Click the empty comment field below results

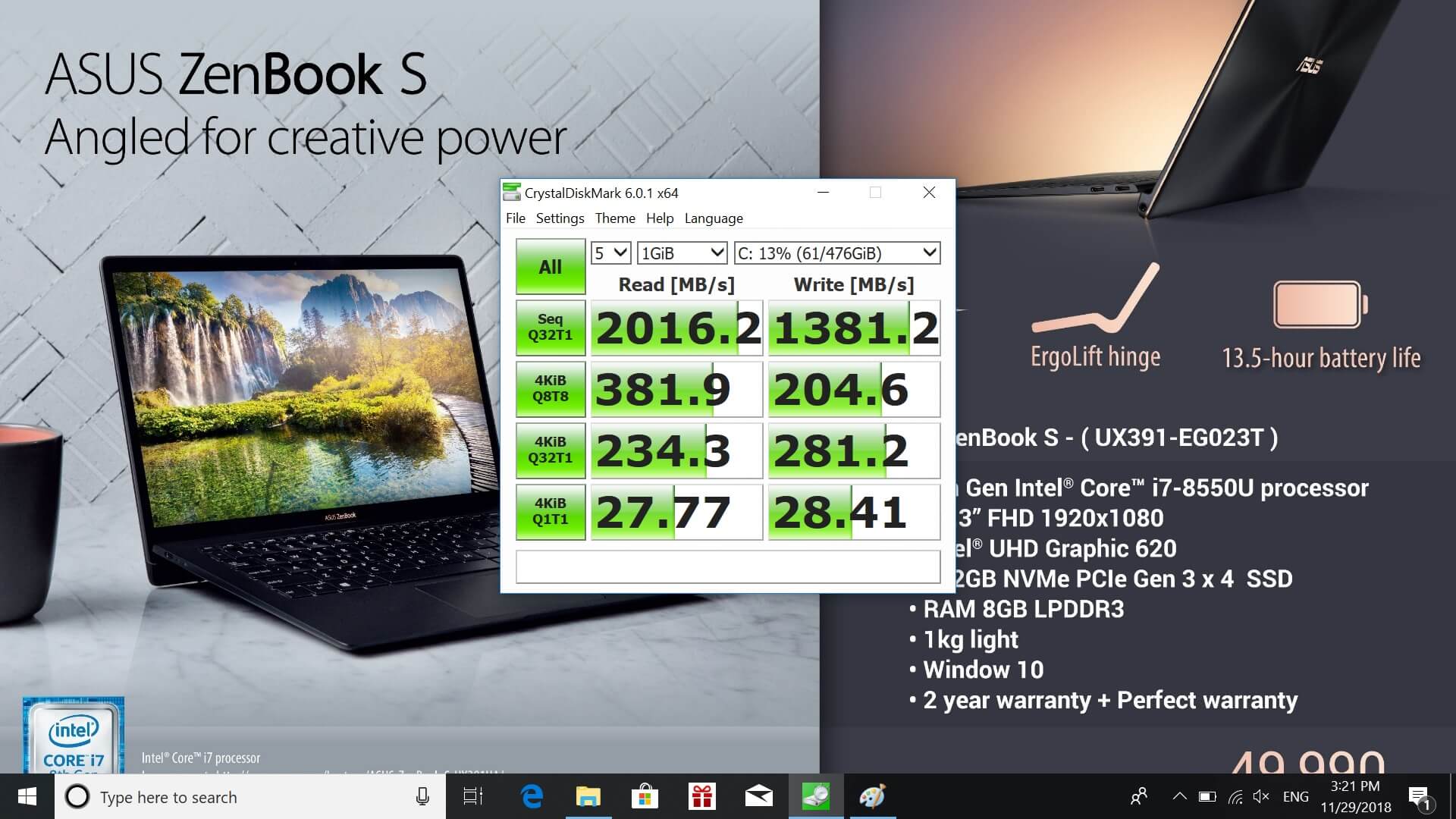point(728,566)
